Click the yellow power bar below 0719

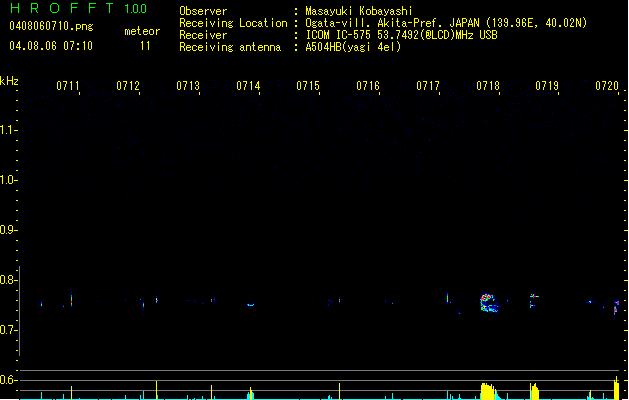[x=534, y=392]
